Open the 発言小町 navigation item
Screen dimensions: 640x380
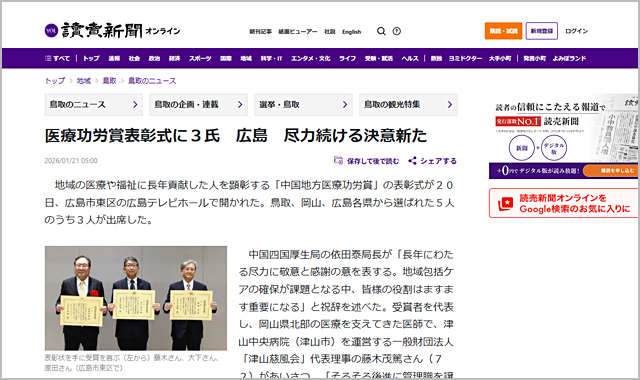[x=535, y=58]
